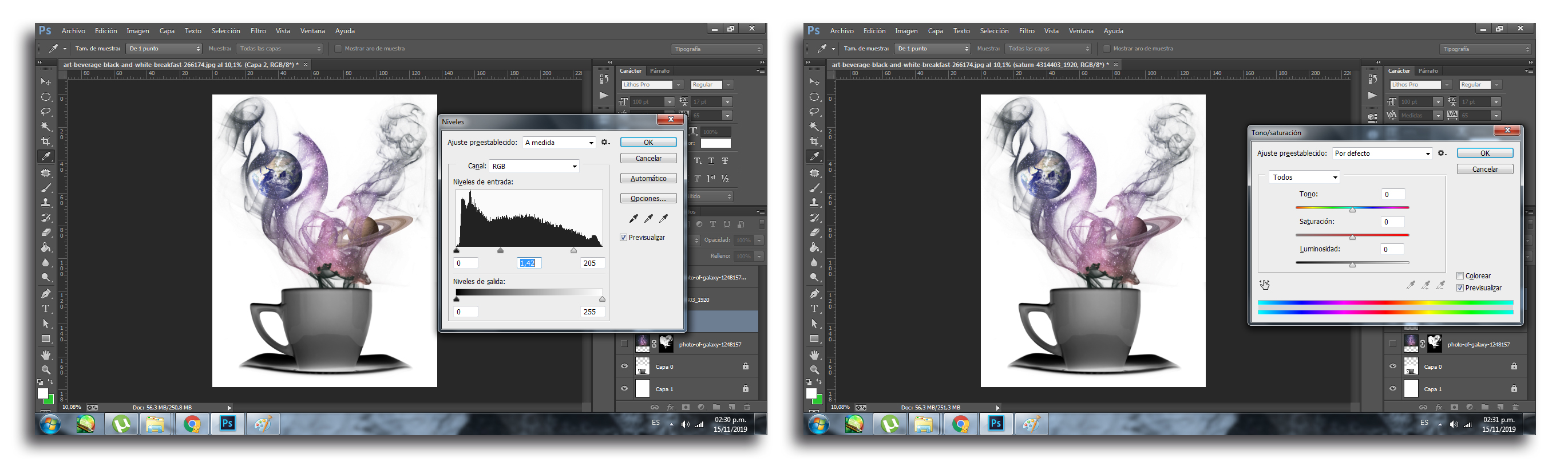Click OK in the Tono/saturación dialog
This screenshot has height=465, width=1568.
pyautogui.click(x=1484, y=153)
